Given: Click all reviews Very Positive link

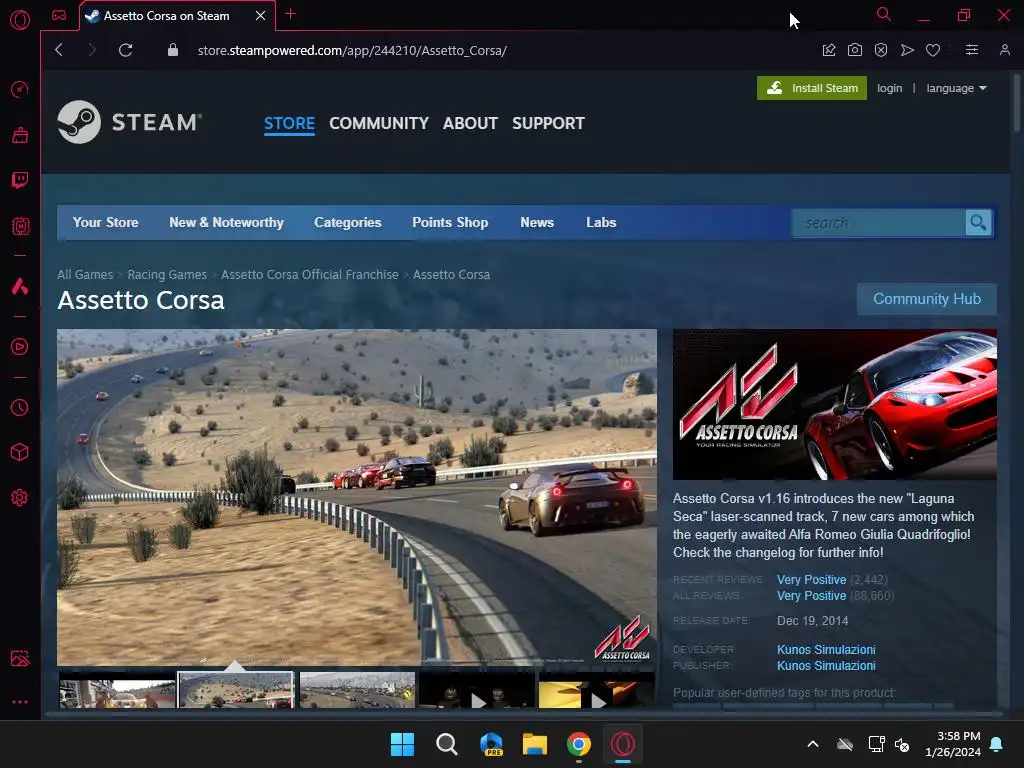Looking at the screenshot, I should pyautogui.click(x=811, y=596).
